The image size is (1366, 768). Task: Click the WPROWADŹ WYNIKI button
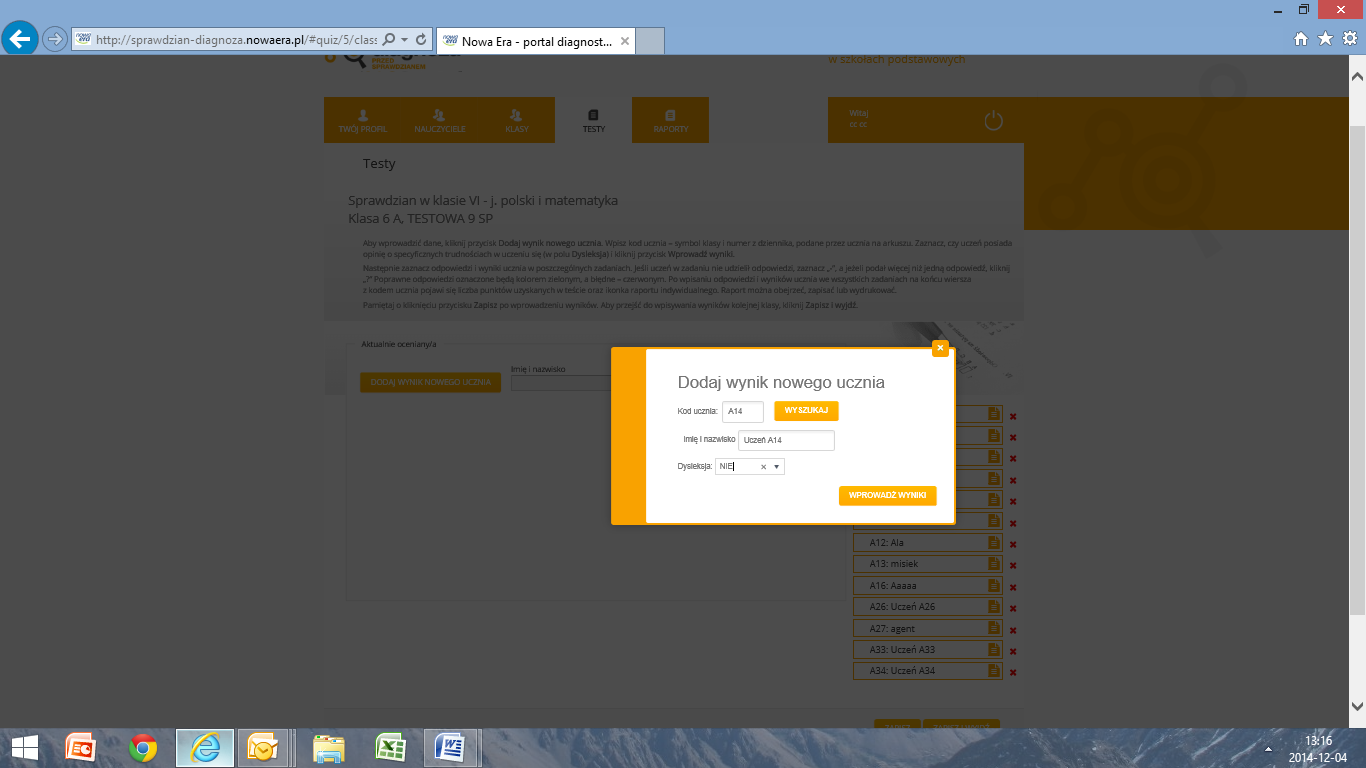(887, 496)
